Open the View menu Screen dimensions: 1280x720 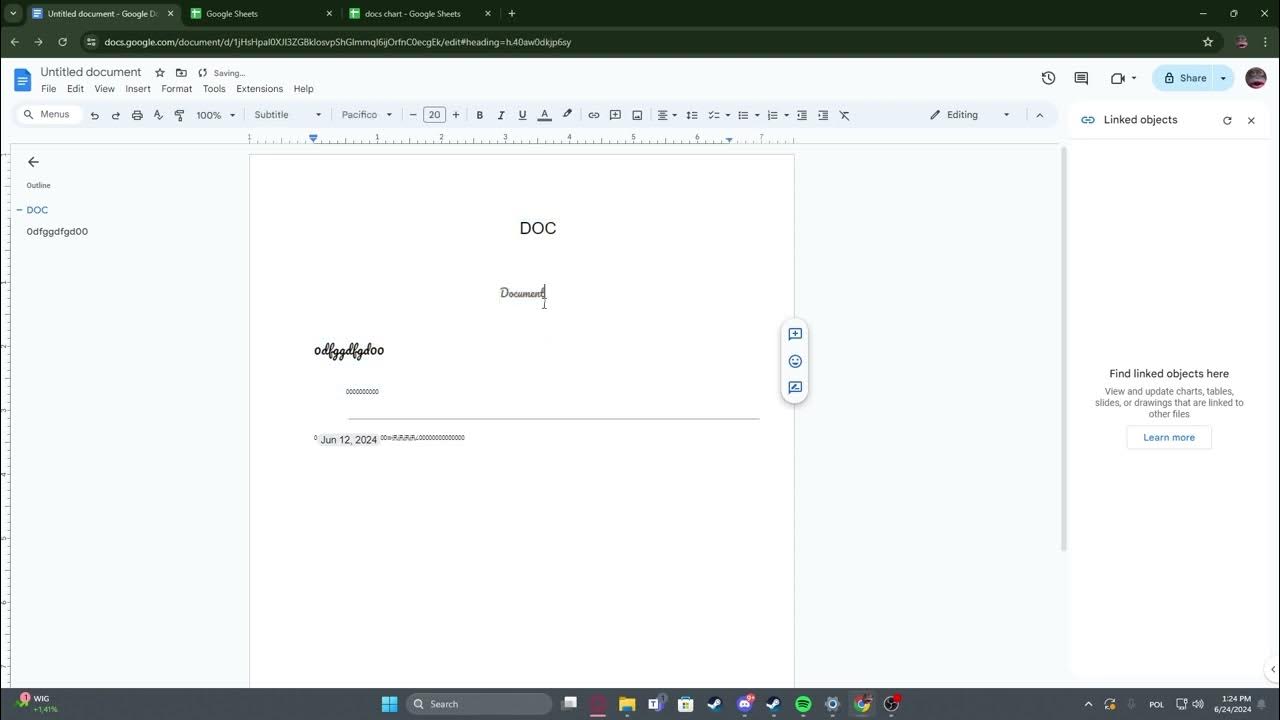click(x=104, y=89)
